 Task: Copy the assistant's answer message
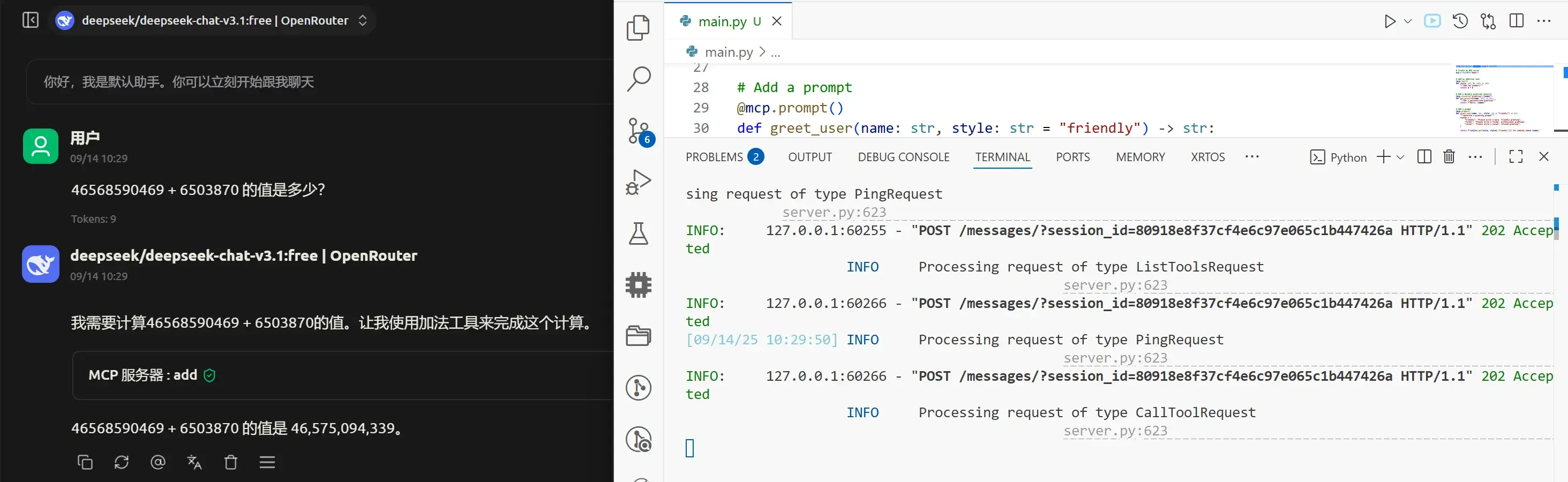click(85, 463)
